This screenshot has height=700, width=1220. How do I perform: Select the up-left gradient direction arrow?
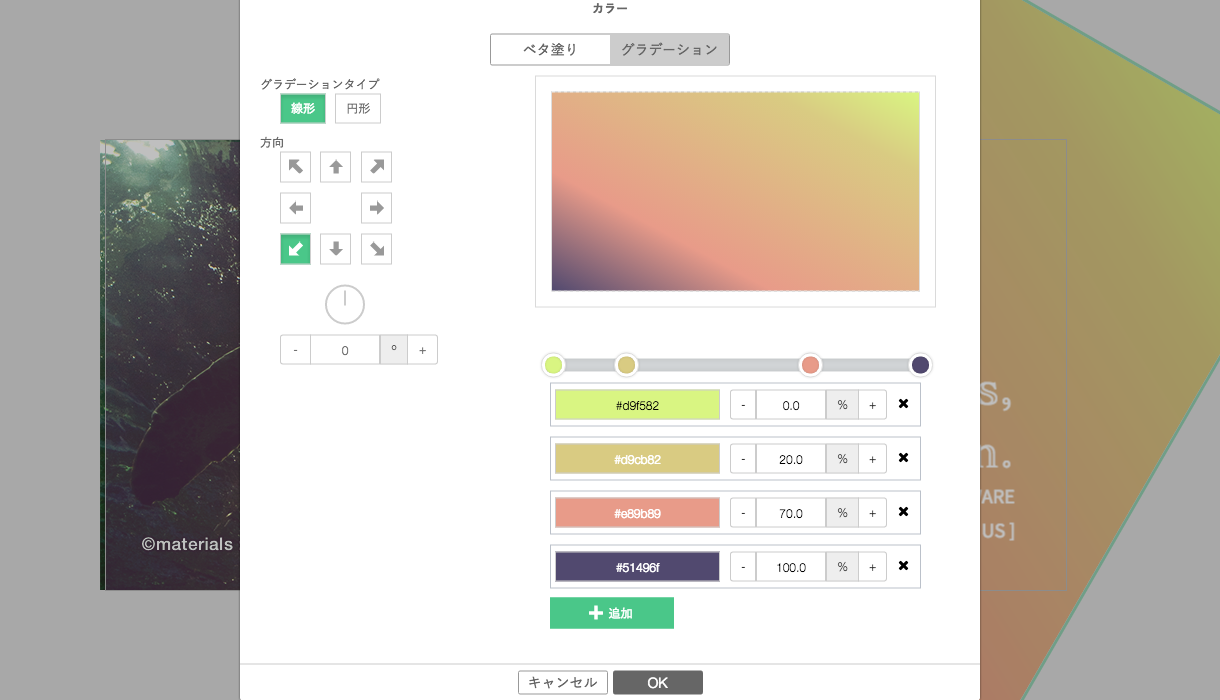[x=295, y=167]
